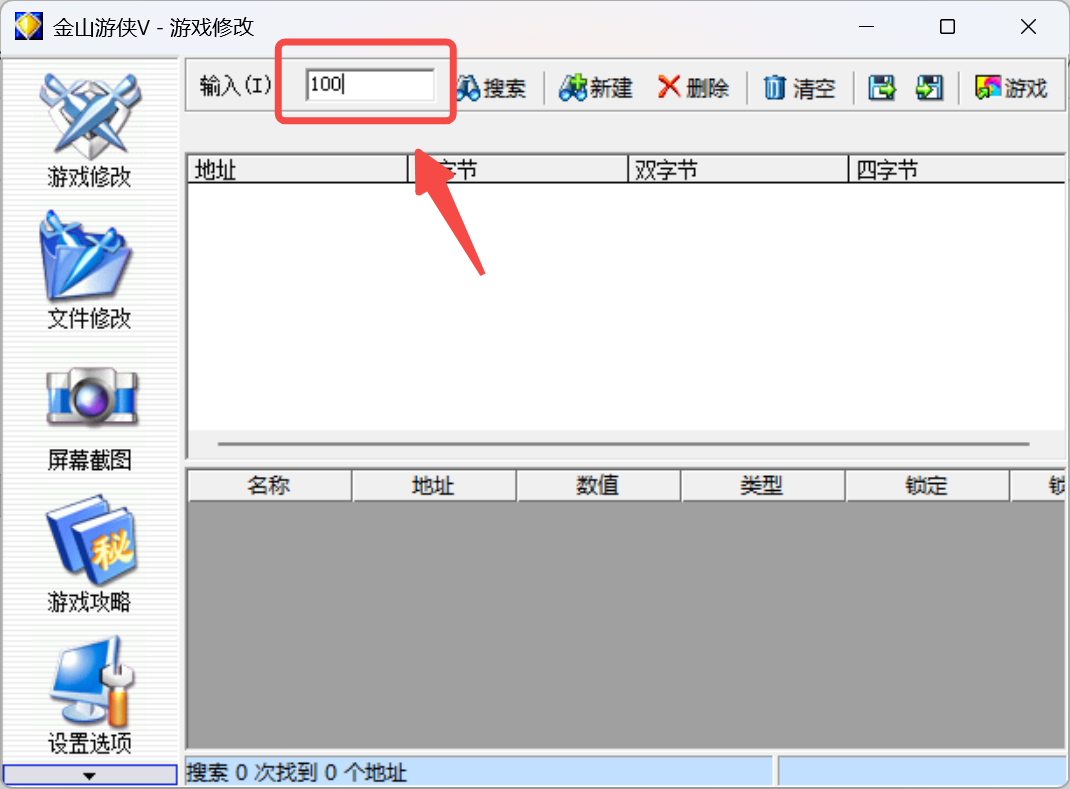Click the 搜索 binoculars search button
1070x789 pixels.
click(x=491, y=88)
